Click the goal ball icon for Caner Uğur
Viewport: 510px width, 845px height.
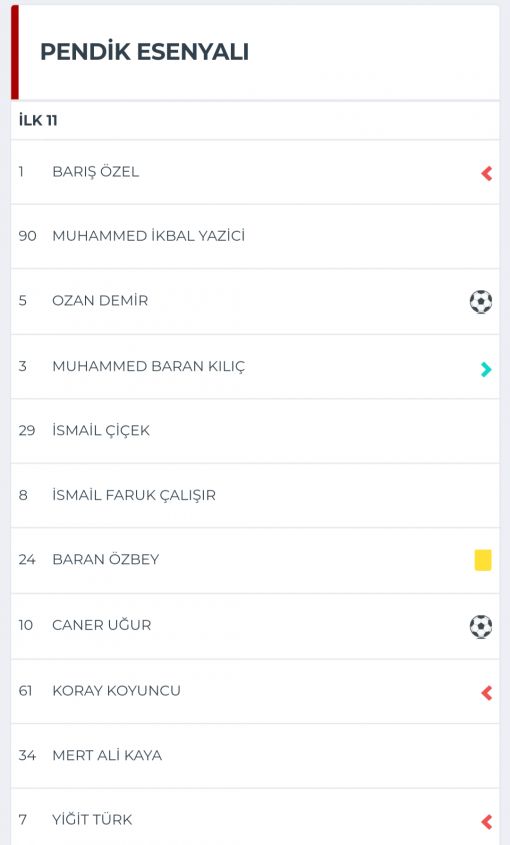(x=481, y=627)
